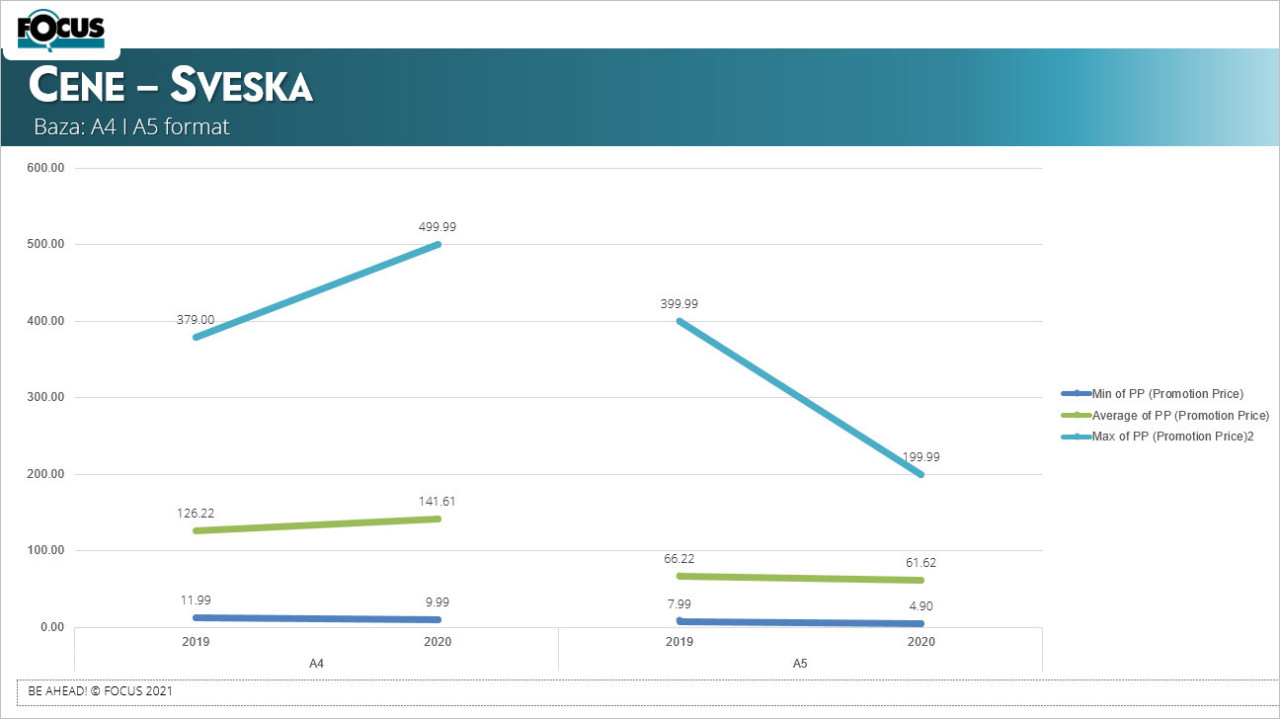Select the A4 category axis label

[316, 663]
